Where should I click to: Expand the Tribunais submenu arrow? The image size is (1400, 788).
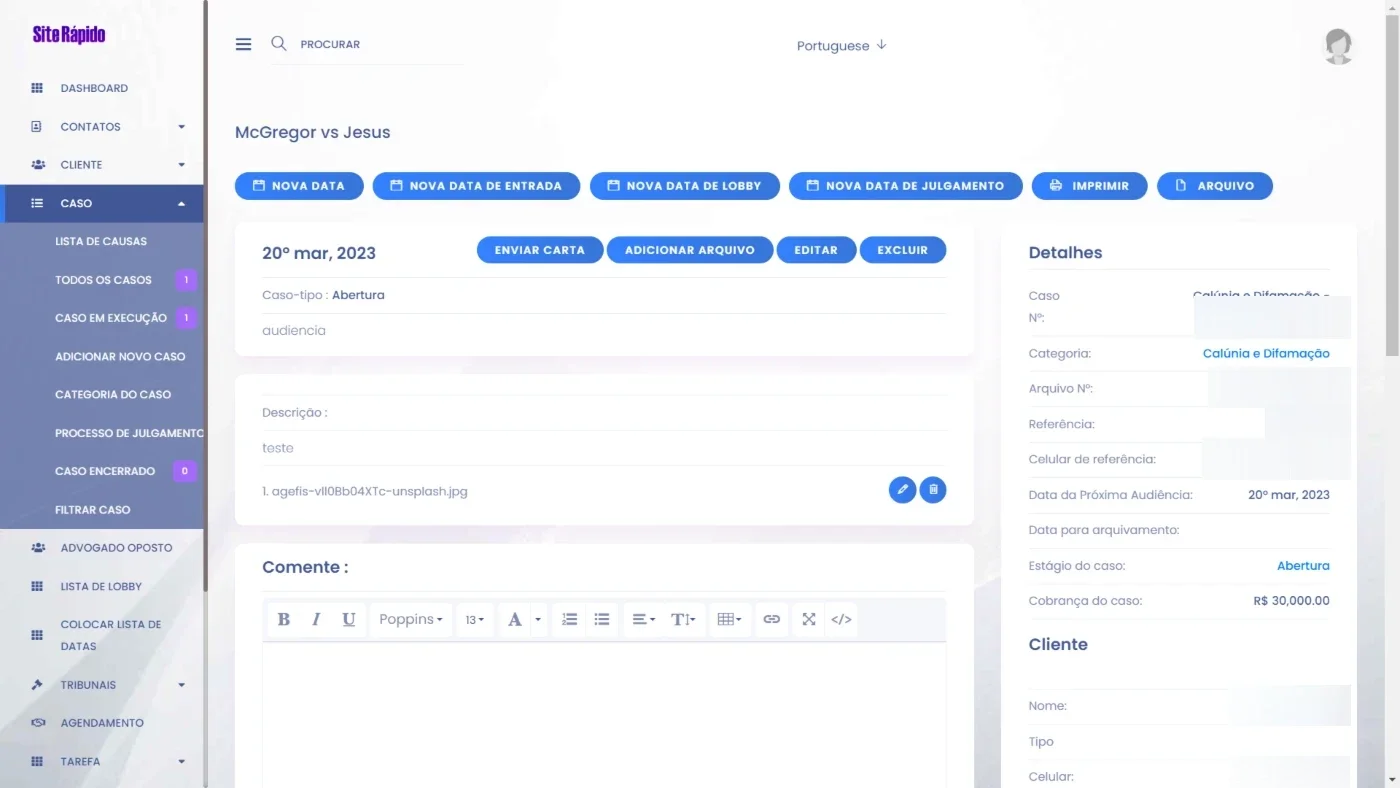pos(182,685)
